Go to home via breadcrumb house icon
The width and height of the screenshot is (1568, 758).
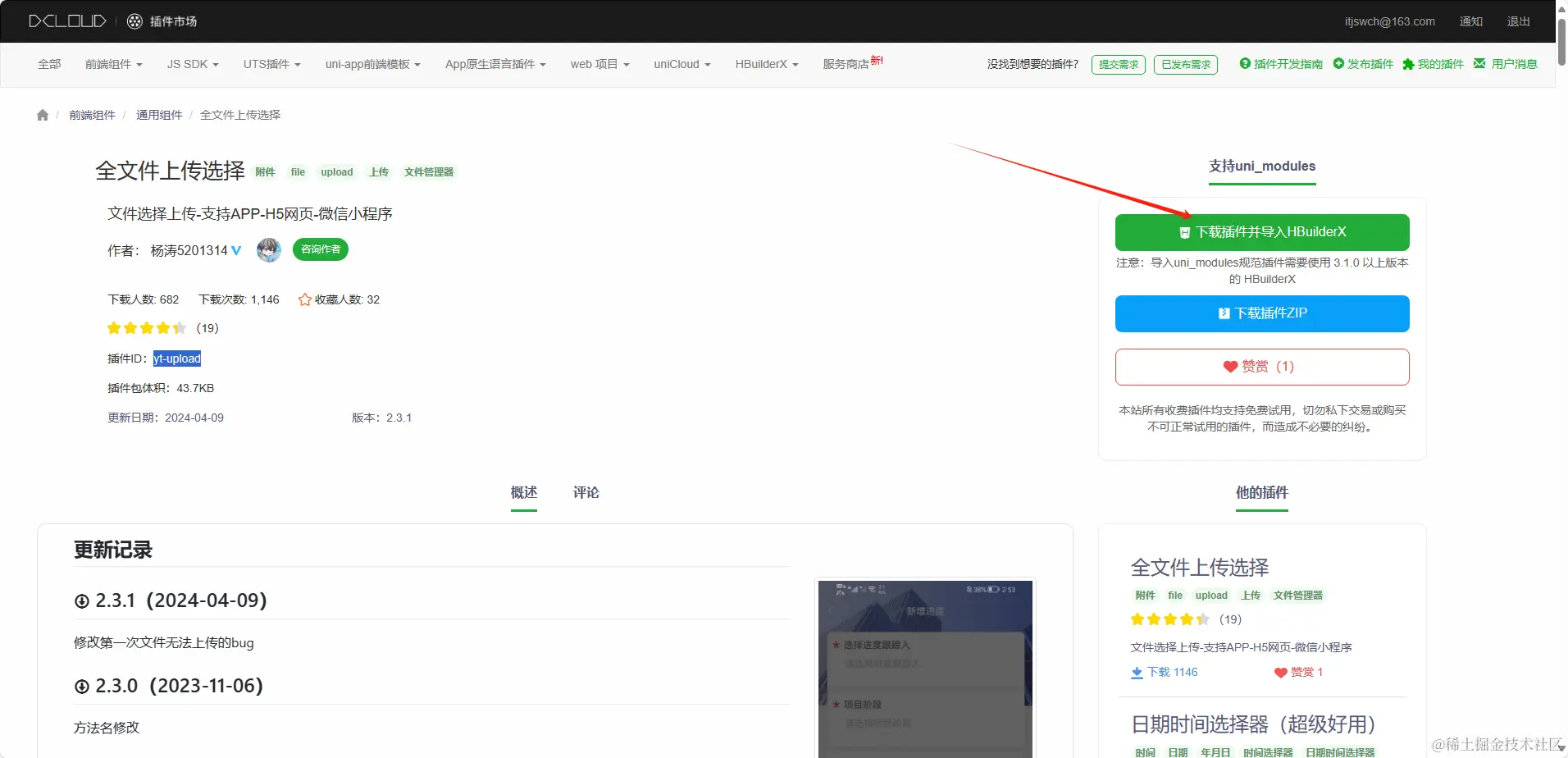[43, 115]
